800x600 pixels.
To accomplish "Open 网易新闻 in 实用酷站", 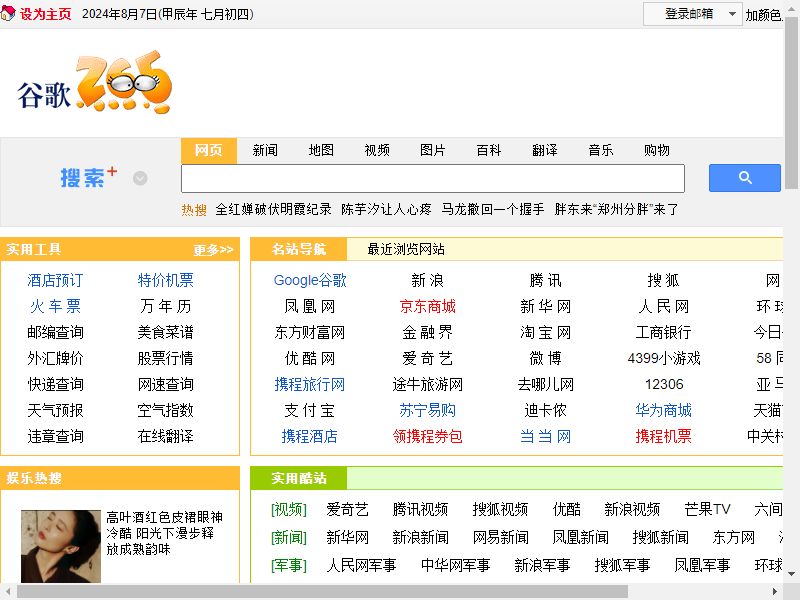I will click(x=501, y=537).
